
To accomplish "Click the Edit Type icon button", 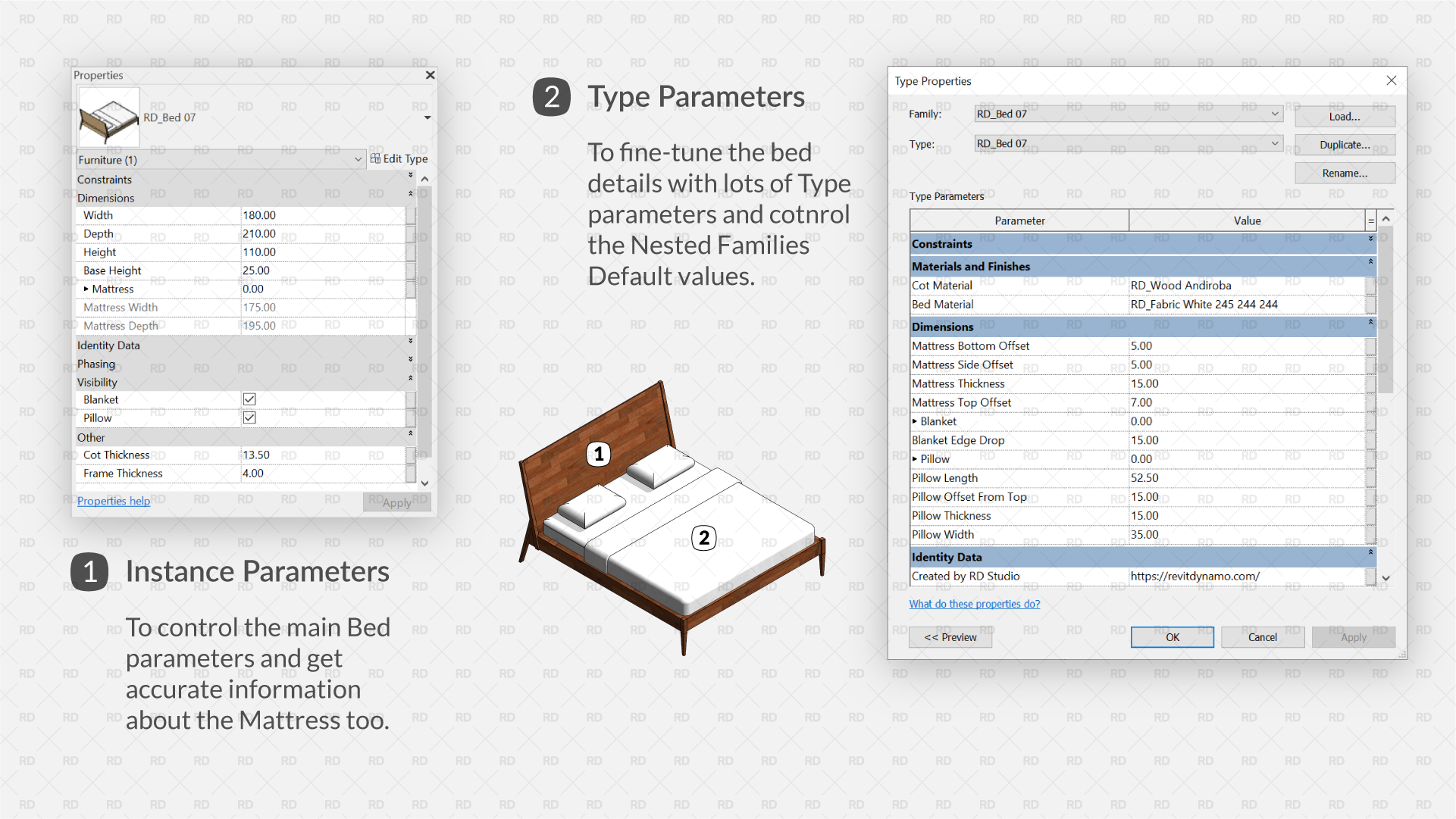I will point(376,159).
